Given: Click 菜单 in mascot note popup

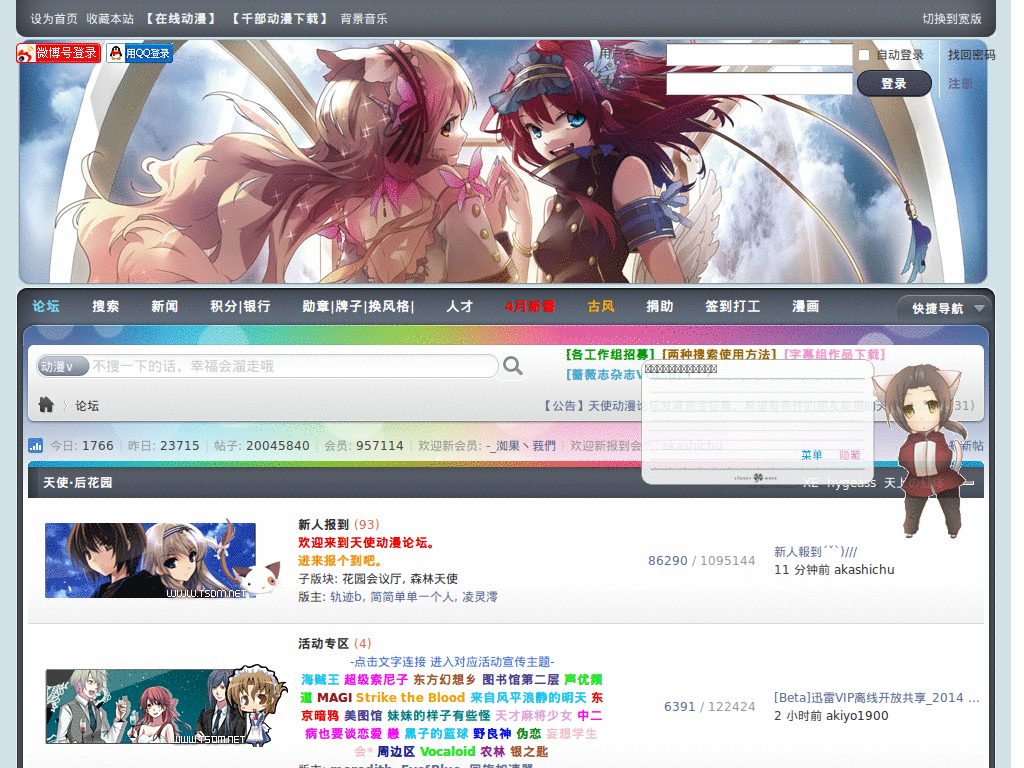Looking at the screenshot, I should click(812, 455).
